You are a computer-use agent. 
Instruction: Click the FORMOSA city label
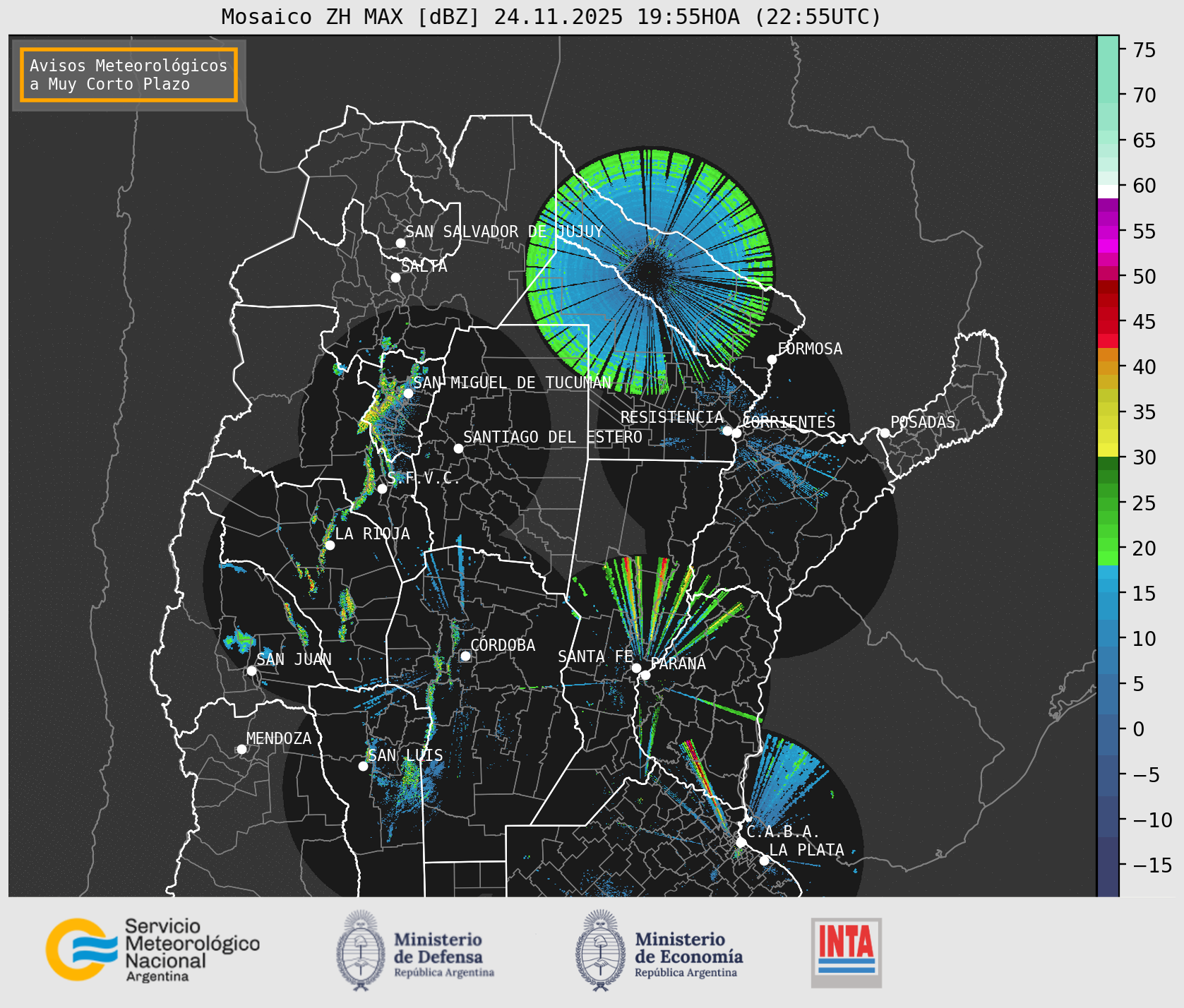810,349
